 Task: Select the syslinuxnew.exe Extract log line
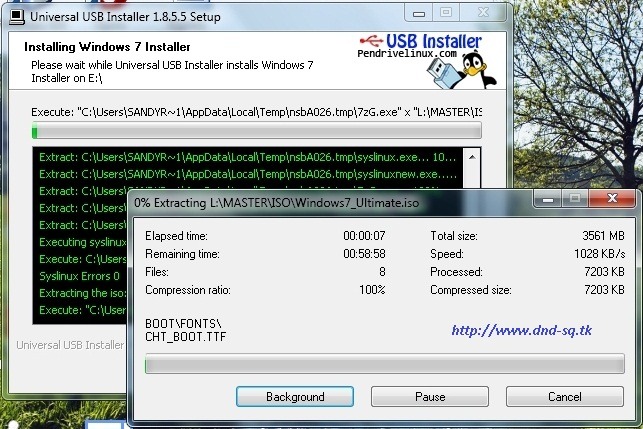click(248, 174)
